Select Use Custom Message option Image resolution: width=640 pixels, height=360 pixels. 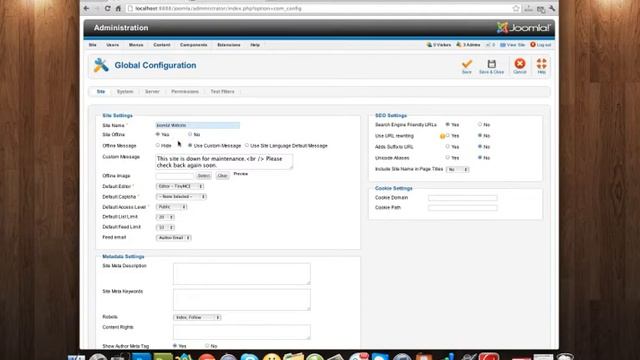(x=190, y=145)
